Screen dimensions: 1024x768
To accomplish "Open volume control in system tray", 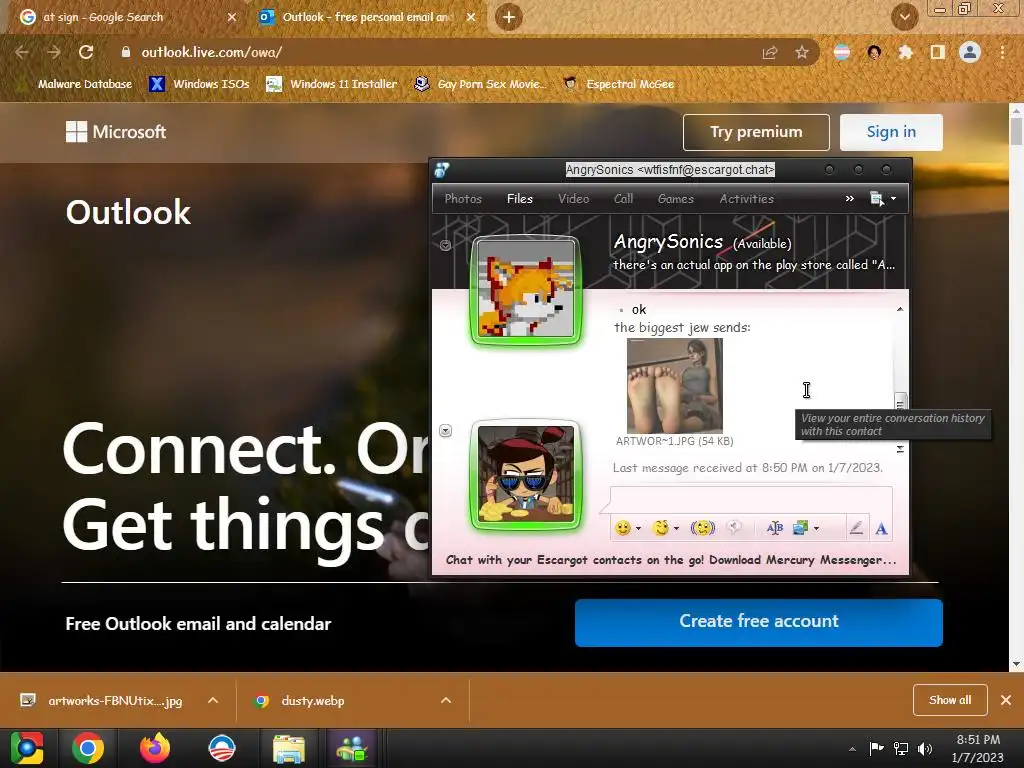I will point(925,748).
